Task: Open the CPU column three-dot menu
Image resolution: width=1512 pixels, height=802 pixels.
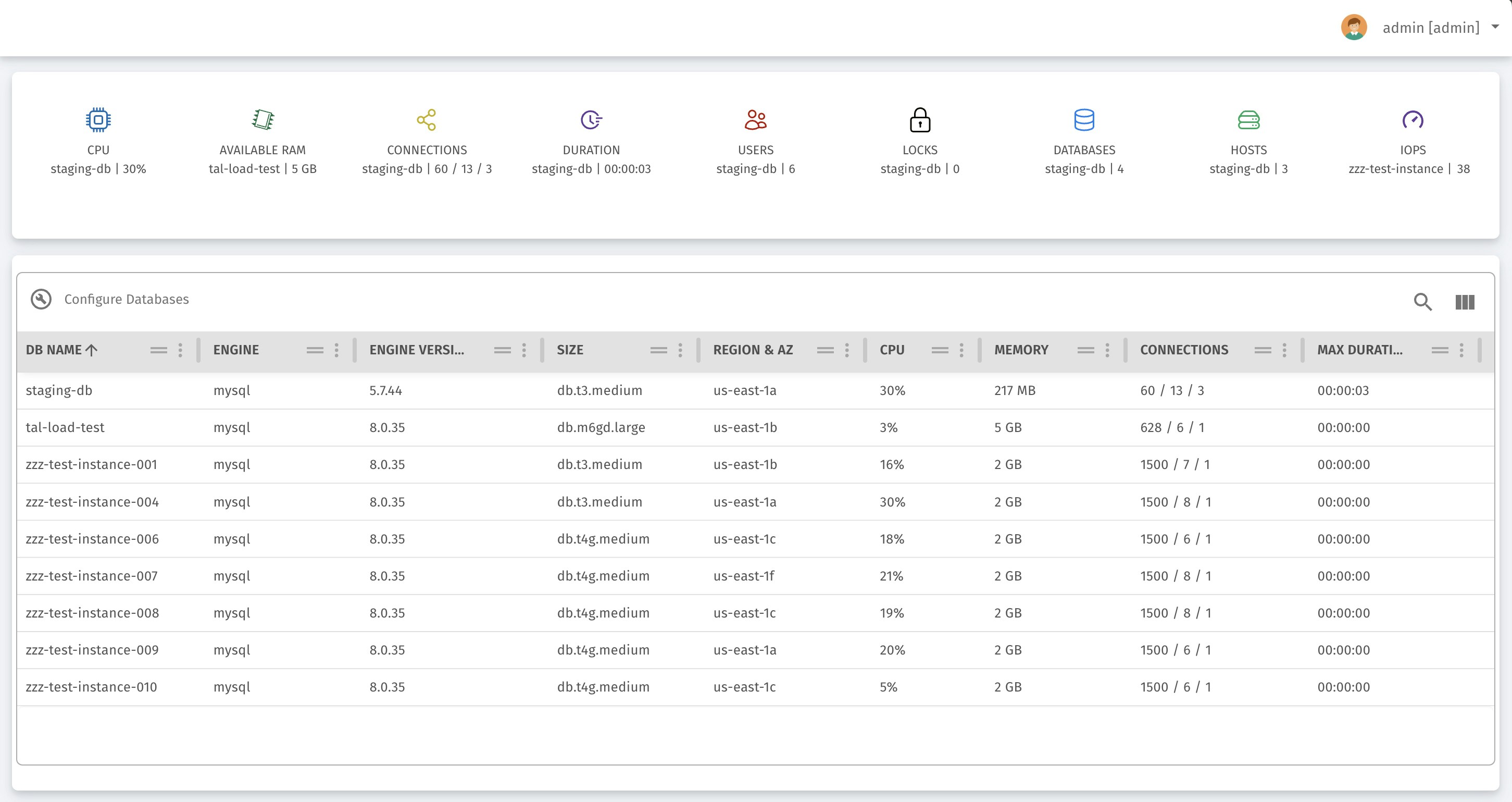Action: (x=961, y=351)
